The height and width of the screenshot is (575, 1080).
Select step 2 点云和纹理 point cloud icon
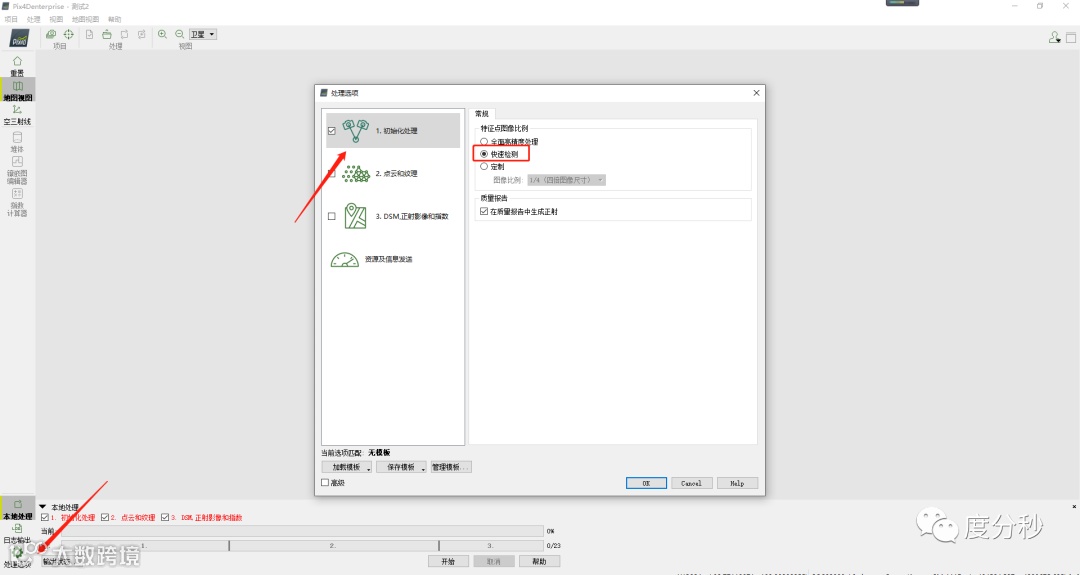pyautogui.click(x=356, y=174)
